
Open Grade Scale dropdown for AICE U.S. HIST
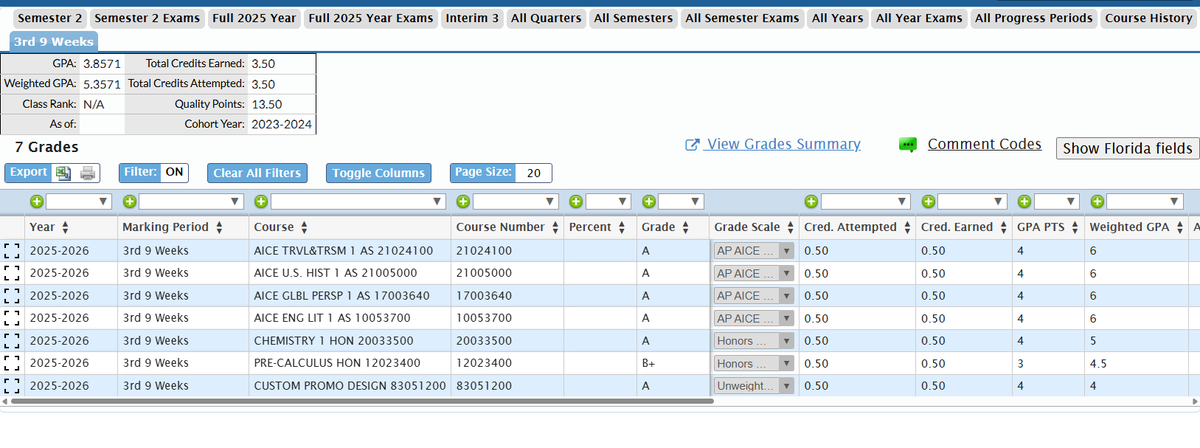tap(754, 273)
